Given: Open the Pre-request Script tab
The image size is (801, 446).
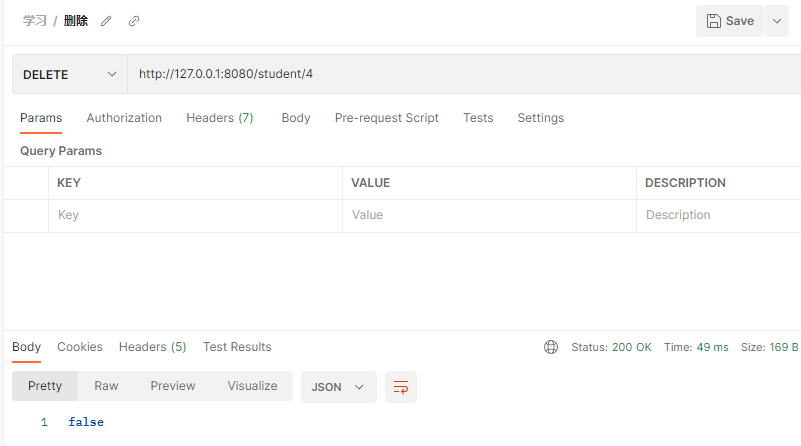Looking at the screenshot, I should (387, 118).
